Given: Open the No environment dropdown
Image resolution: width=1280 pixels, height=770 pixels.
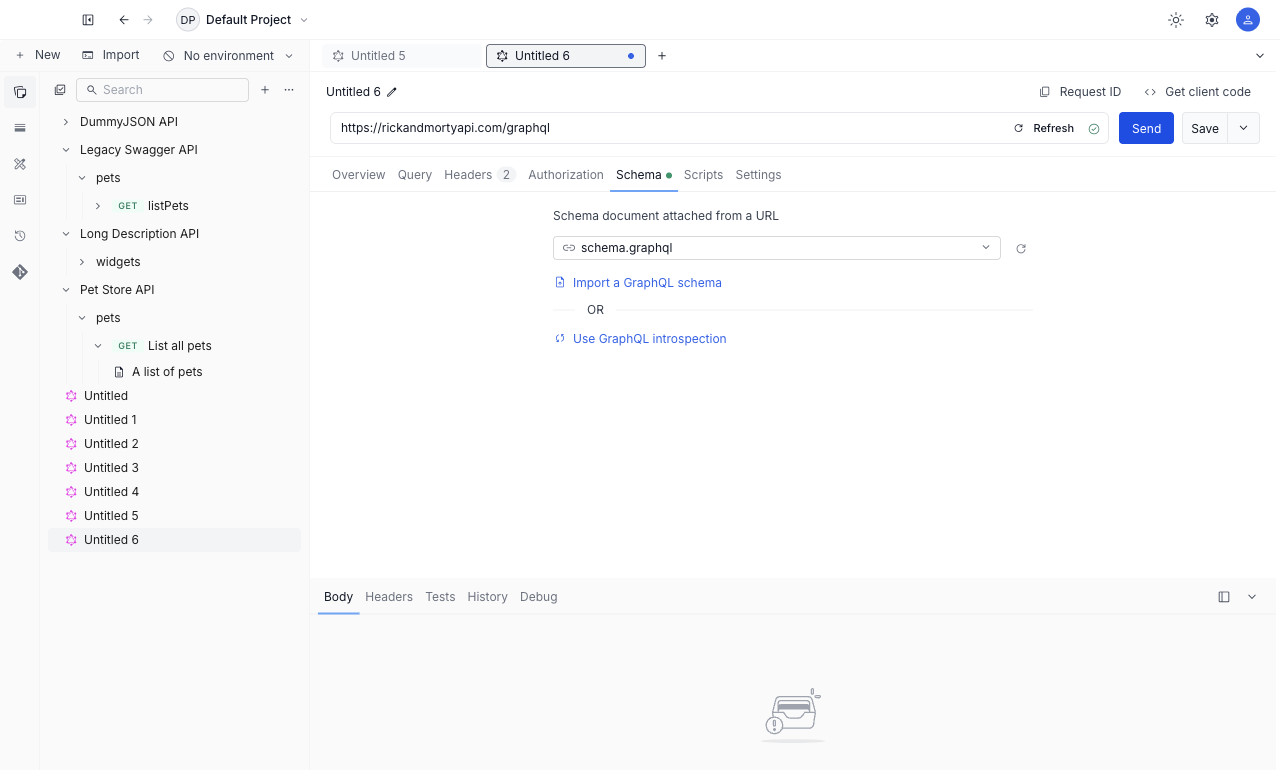Looking at the screenshot, I should 229,56.
